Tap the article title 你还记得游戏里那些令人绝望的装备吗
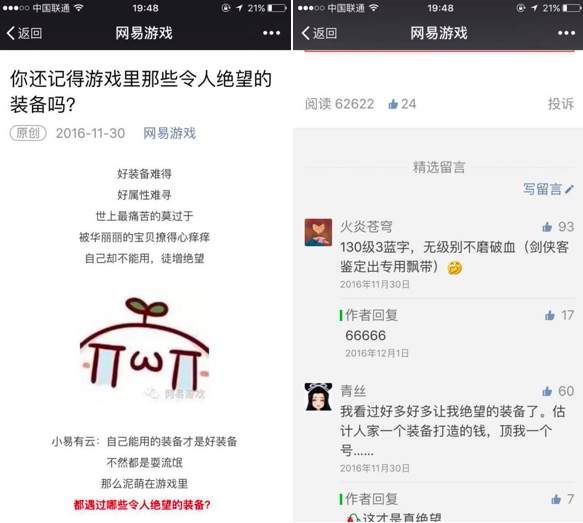Screen dimensions: 583x523 pyautogui.click(x=141, y=91)
